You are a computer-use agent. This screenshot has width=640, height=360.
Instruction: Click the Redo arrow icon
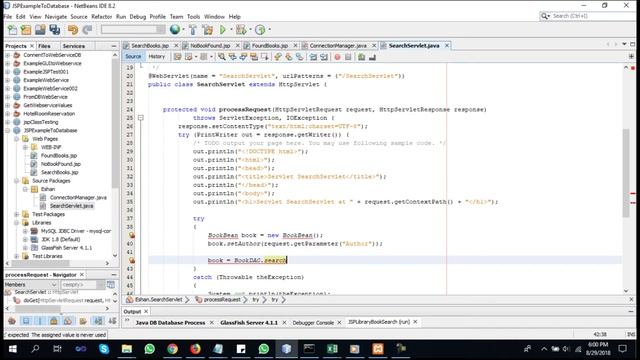87,30
